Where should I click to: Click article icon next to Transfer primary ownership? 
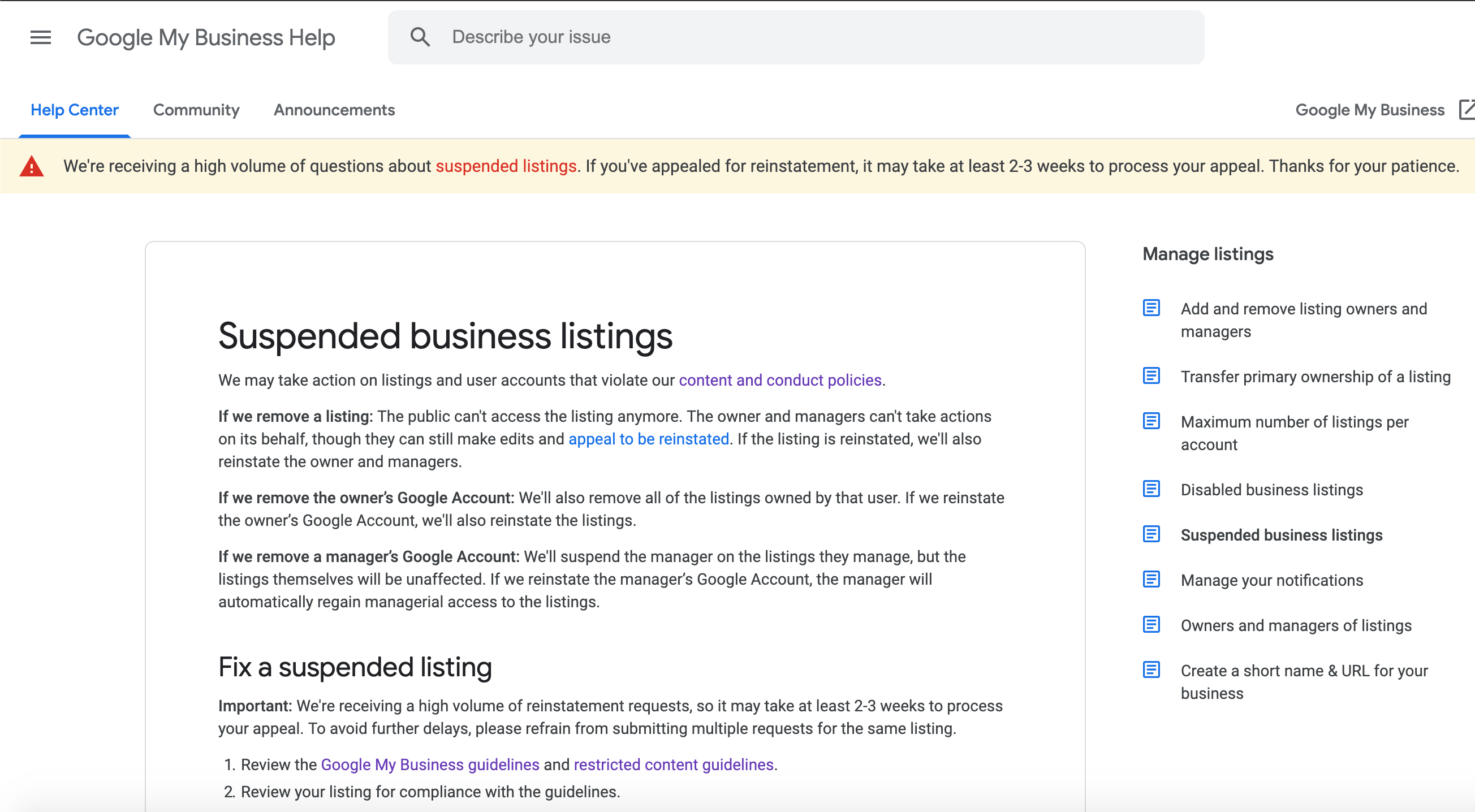1151,376
